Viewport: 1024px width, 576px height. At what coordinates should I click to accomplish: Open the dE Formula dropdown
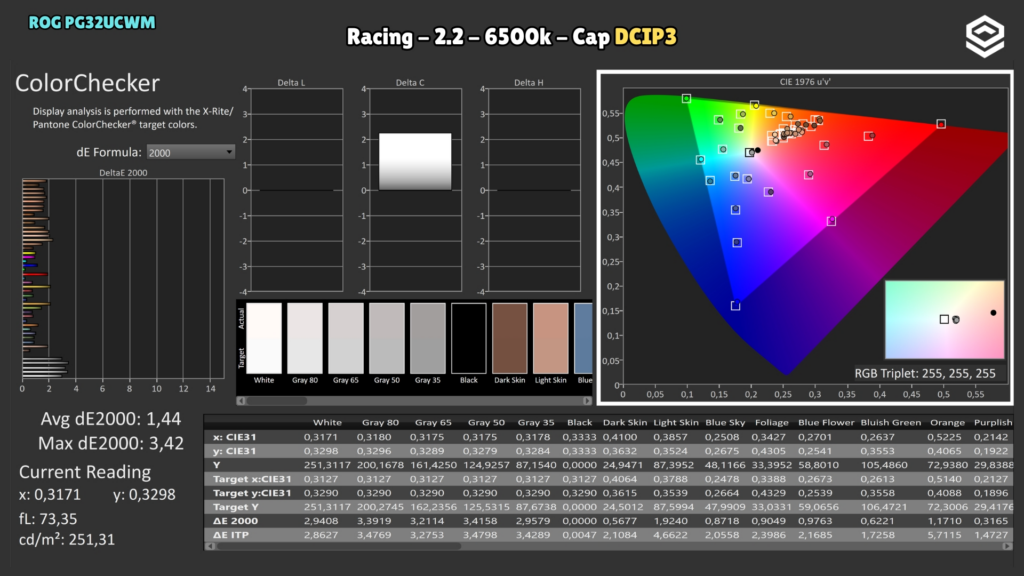tap(190, 152)
